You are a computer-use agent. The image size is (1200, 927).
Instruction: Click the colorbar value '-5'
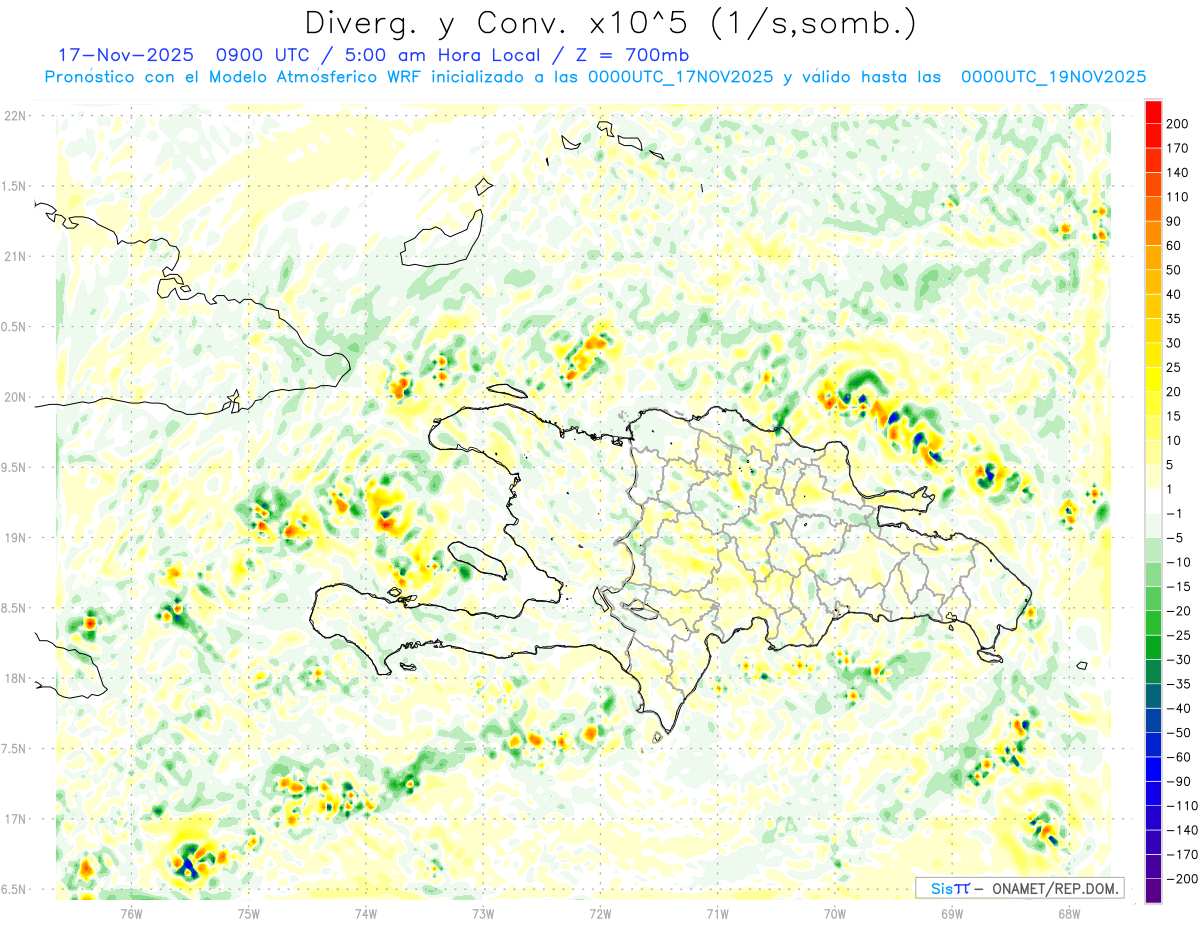tap(1175, 538)
